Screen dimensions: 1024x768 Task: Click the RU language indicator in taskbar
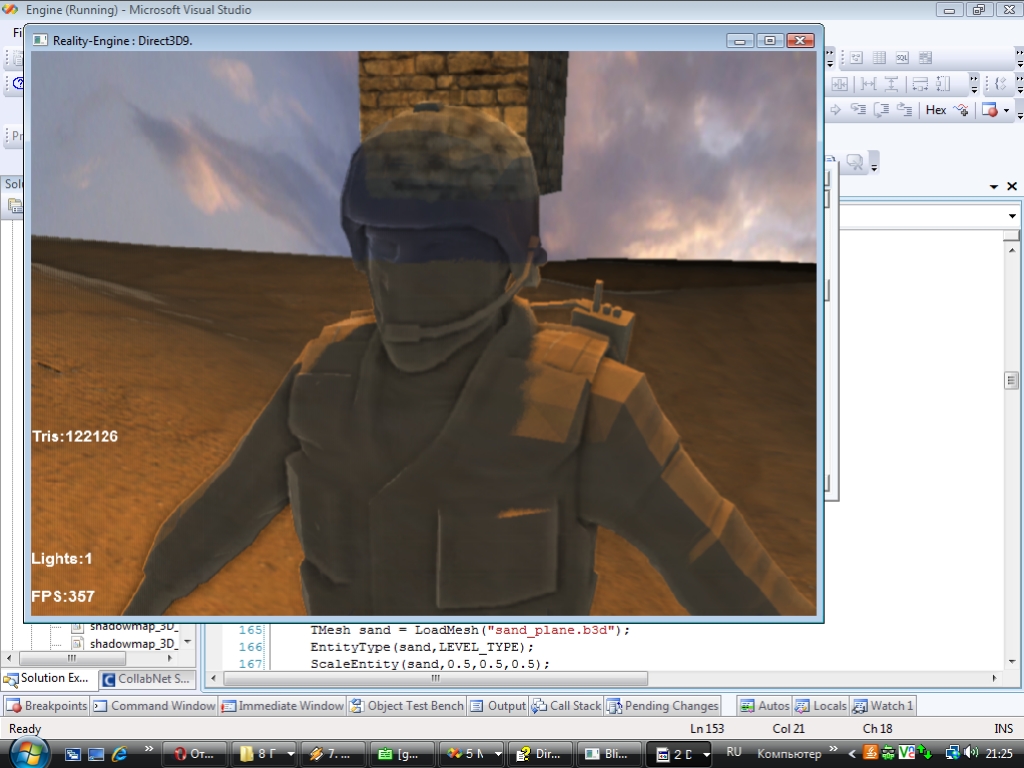click(x=734, y=752)
